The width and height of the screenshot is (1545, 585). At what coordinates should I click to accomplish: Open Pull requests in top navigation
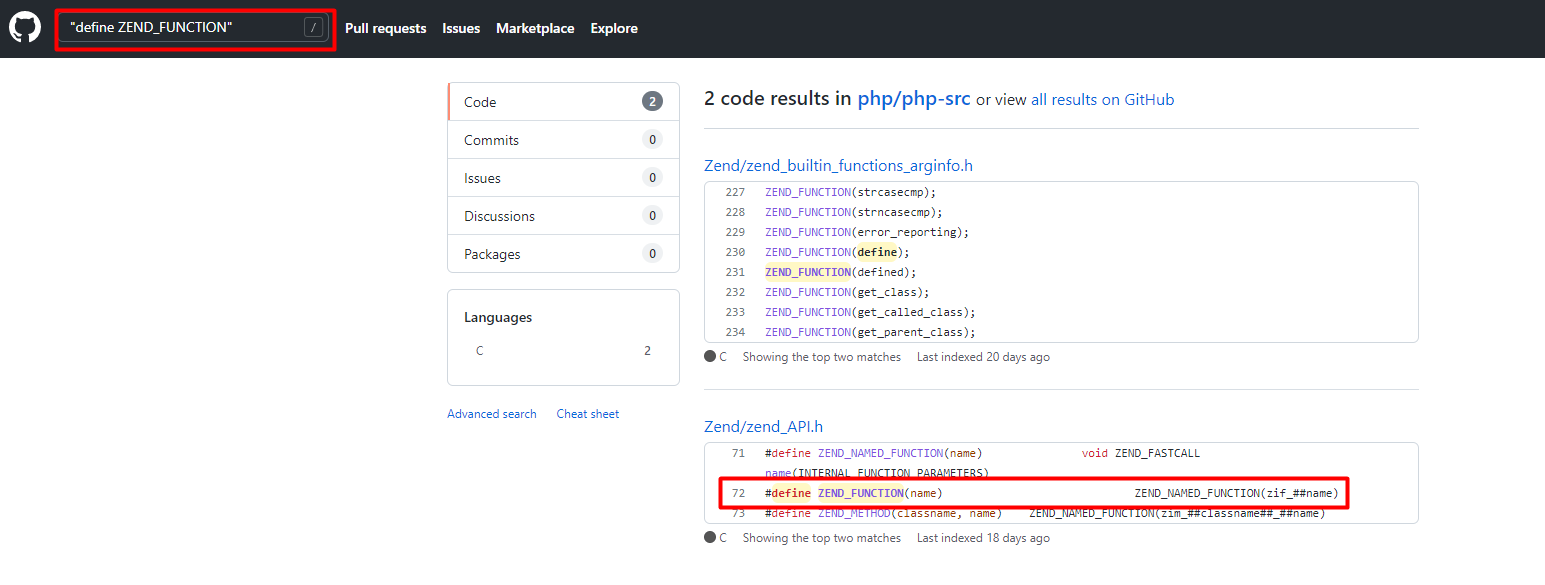click(385, 29)
